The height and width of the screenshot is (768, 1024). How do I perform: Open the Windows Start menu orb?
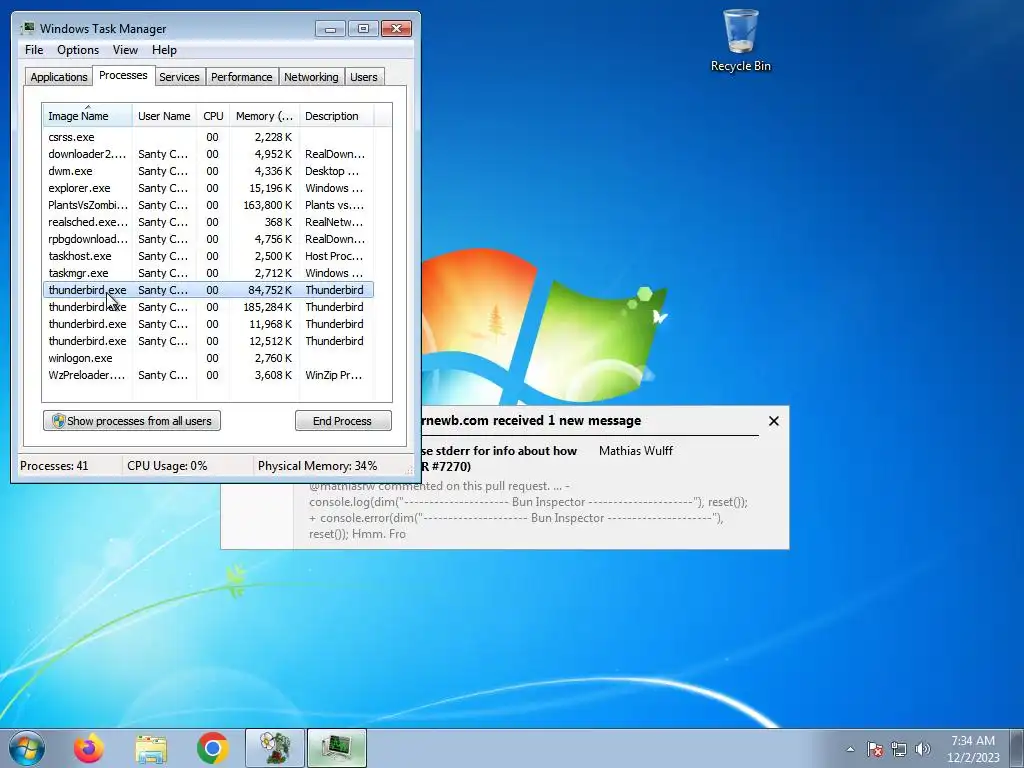coord(27,748)
